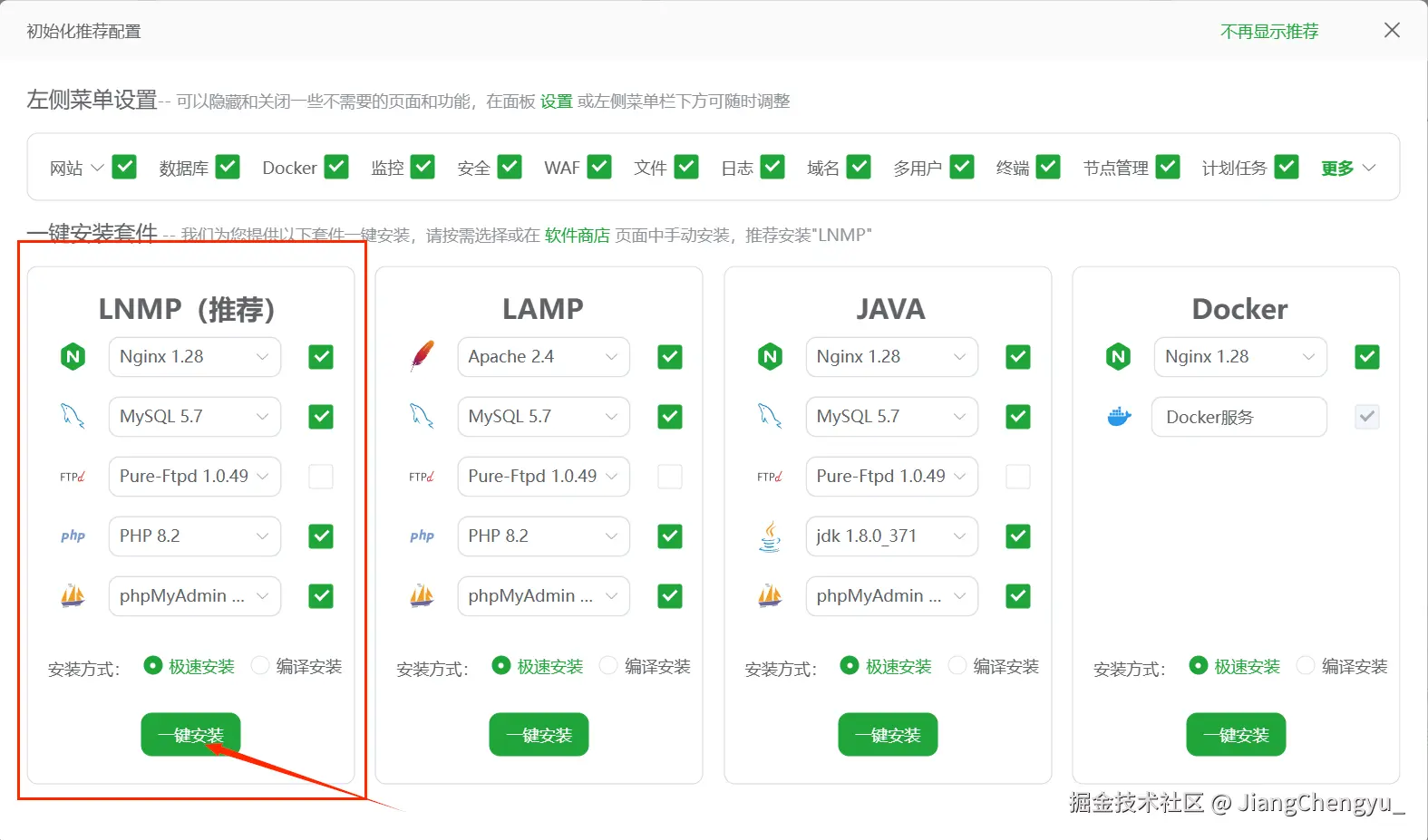Uncheck PHP 8.2 checkbox in LAMP card

click(670, 536)
